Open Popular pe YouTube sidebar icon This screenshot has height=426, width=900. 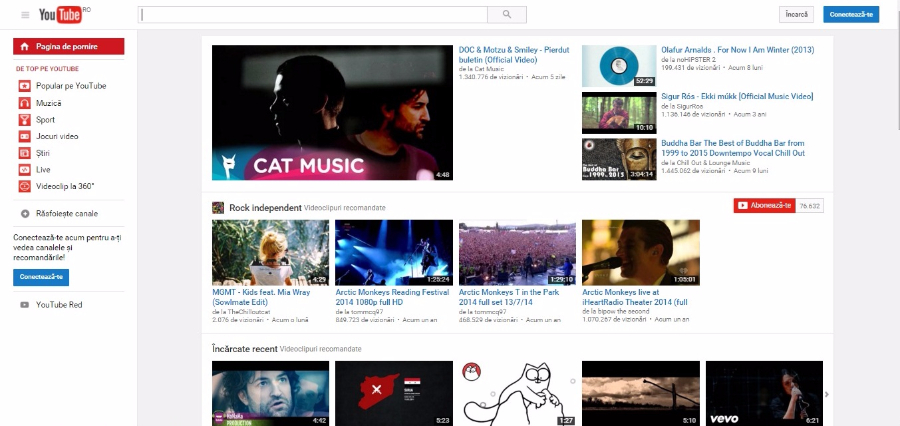tap(25, 86)
